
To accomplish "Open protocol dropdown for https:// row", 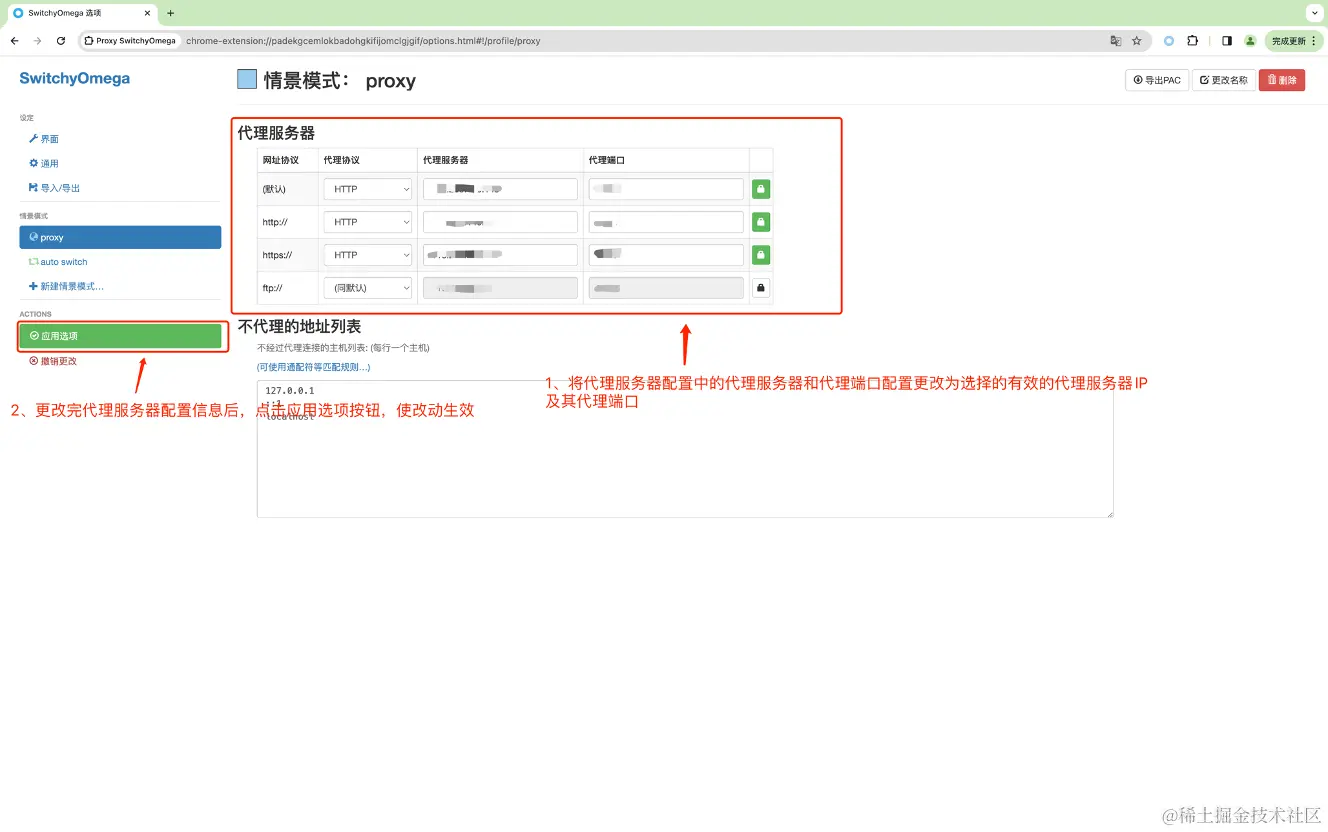I will (368, 255).
